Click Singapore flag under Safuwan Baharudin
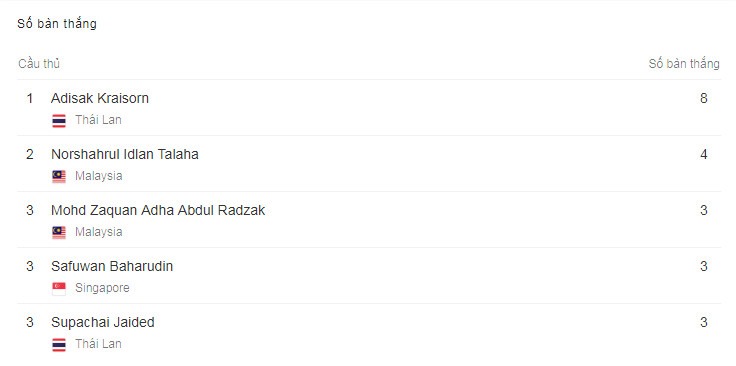The width and height of the screenshot is (736, 366). click(59, 288)
